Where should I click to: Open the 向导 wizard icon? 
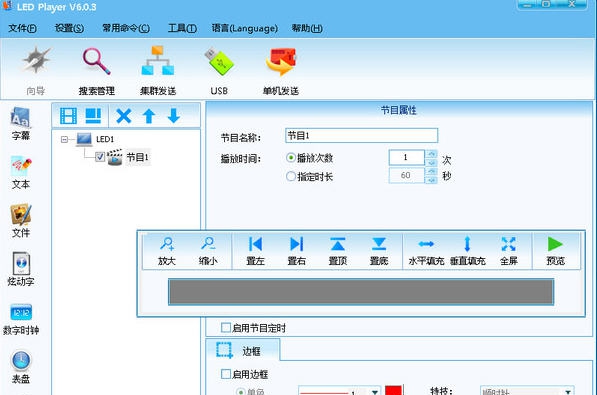pos(36,70)
